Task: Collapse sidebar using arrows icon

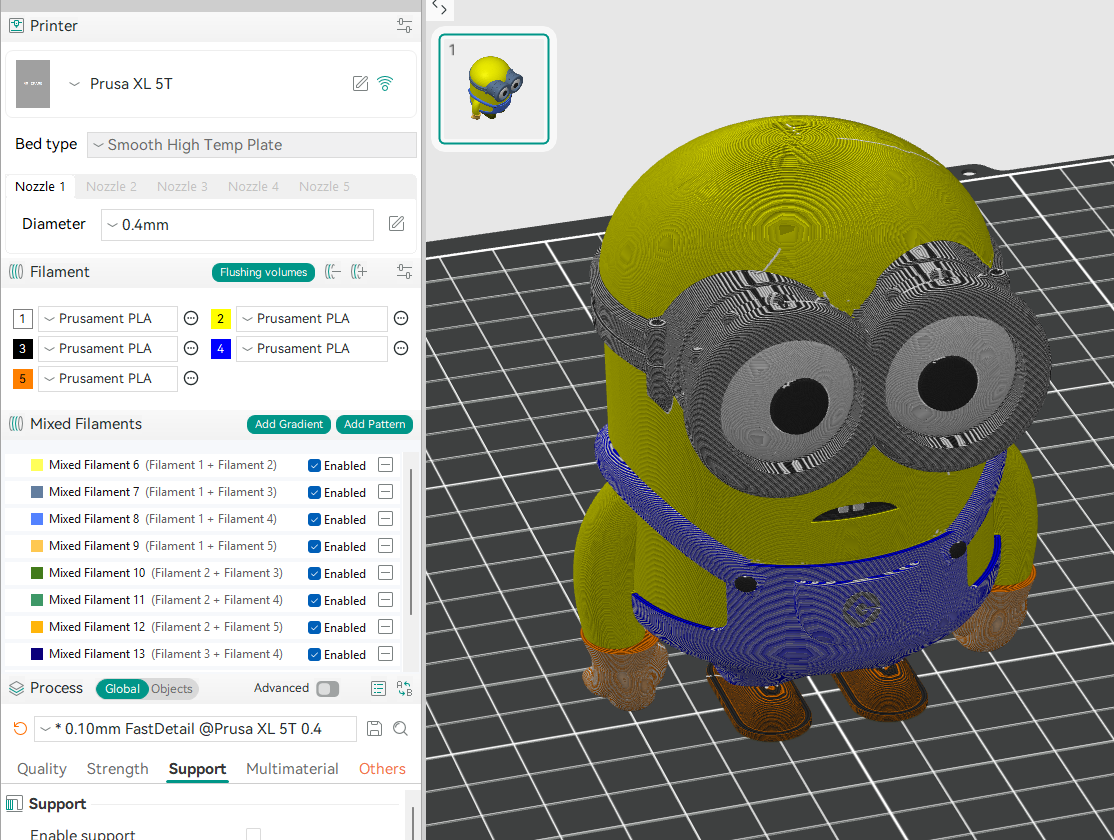Action: (x=440, y=9)
